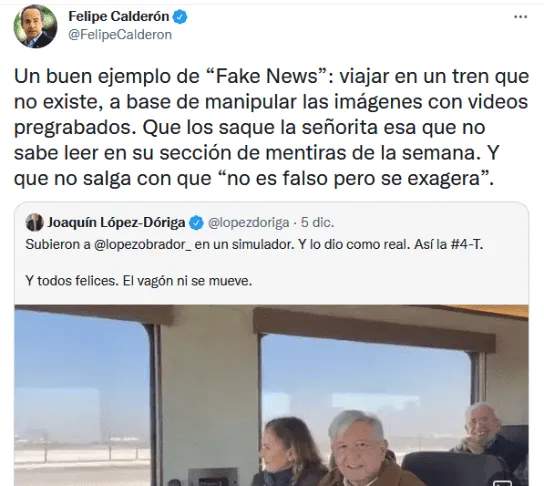Click the verified badge beside Felipe Calderón
544x486 pixels.
[180, 17]
